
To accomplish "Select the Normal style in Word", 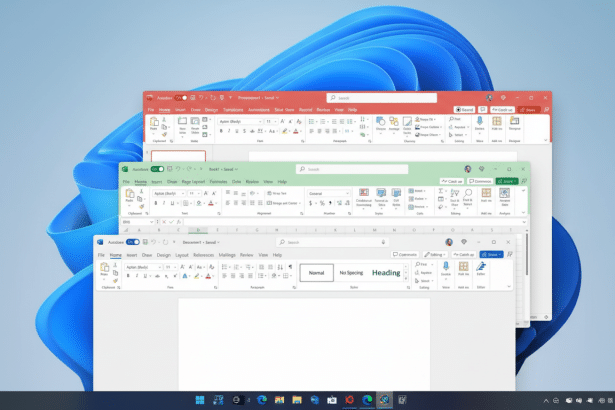I will click(317, 273).
